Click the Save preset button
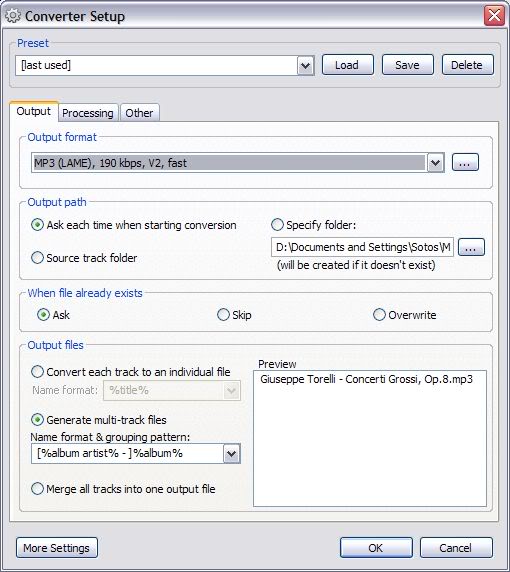 [x=407, y=65]
